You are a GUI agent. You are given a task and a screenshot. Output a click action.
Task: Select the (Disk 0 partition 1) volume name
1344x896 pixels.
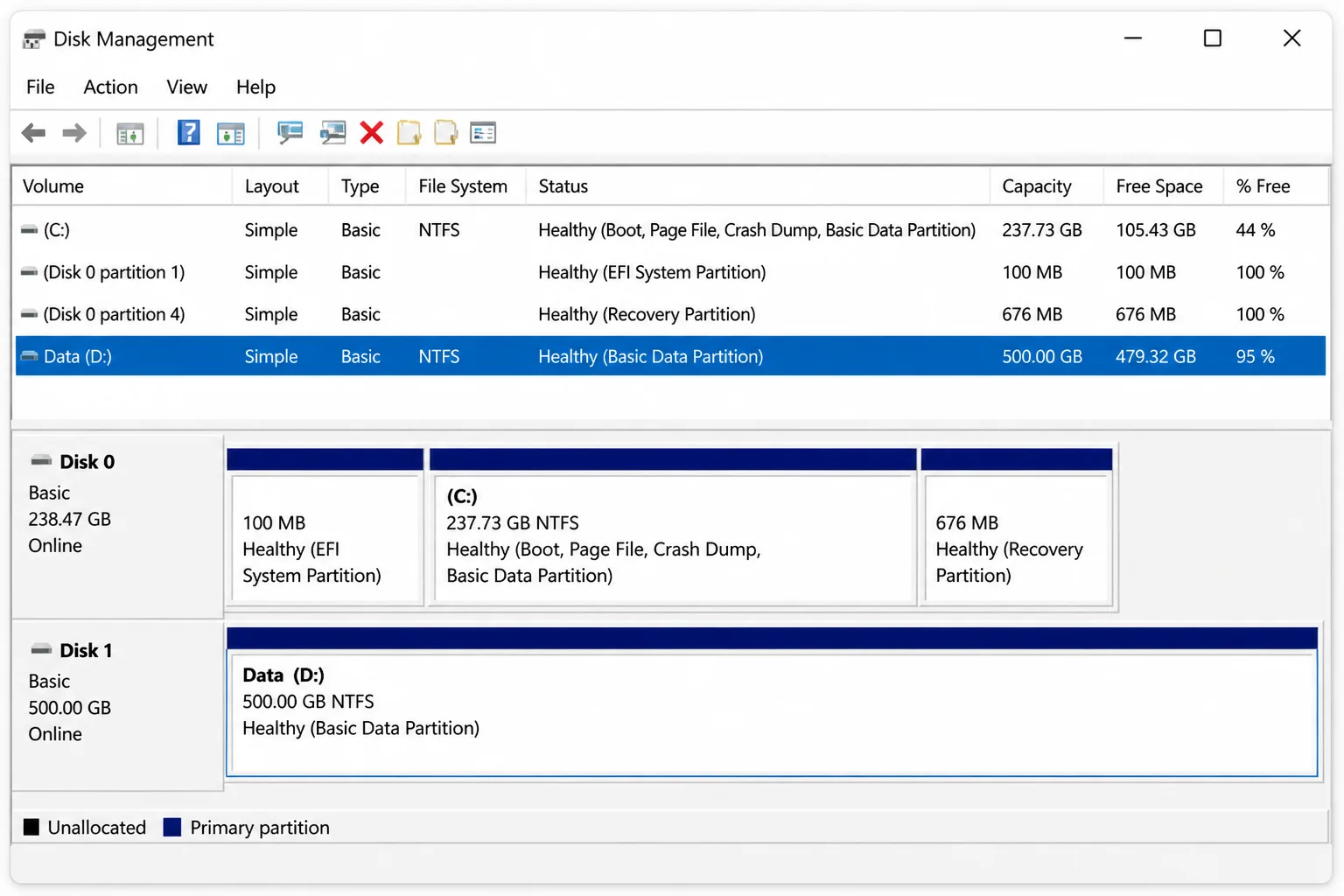point(114,272)
